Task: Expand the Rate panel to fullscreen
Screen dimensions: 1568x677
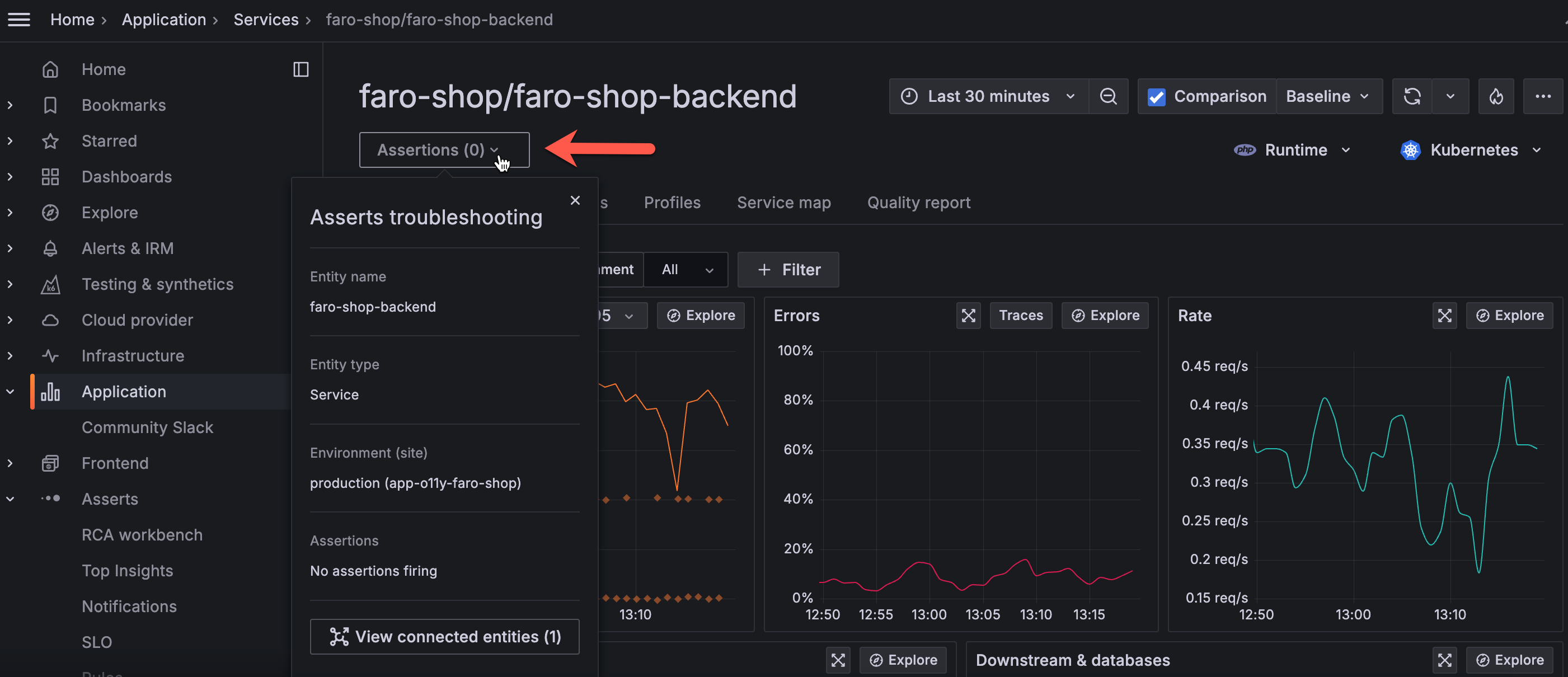Action: click(x=1444, y=316)
